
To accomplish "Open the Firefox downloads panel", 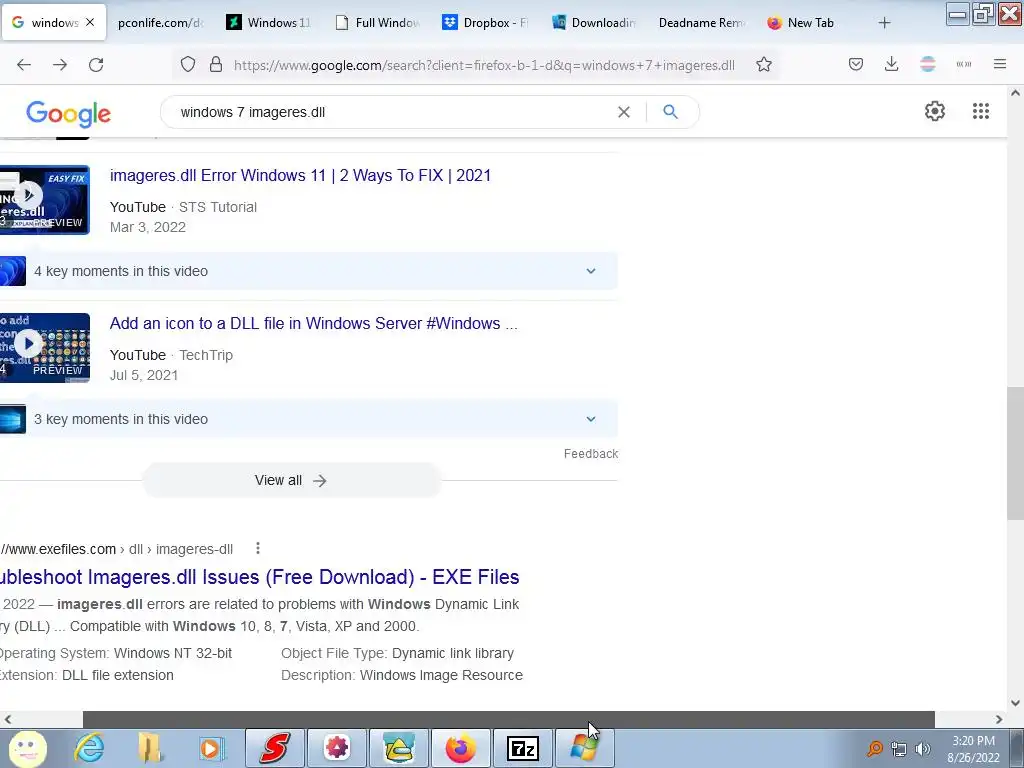I will 891,65.
